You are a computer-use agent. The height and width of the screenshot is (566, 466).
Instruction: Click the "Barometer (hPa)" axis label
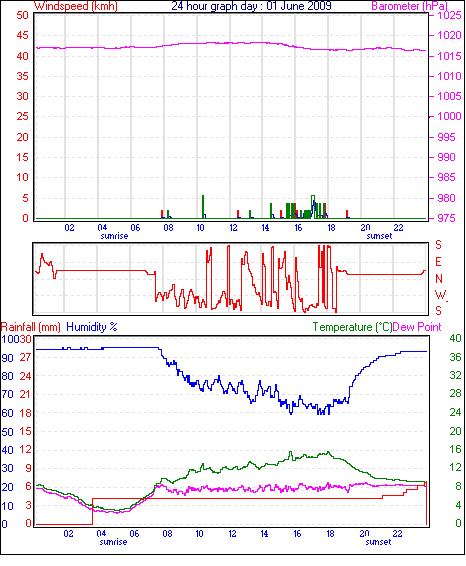click(409, 6)
